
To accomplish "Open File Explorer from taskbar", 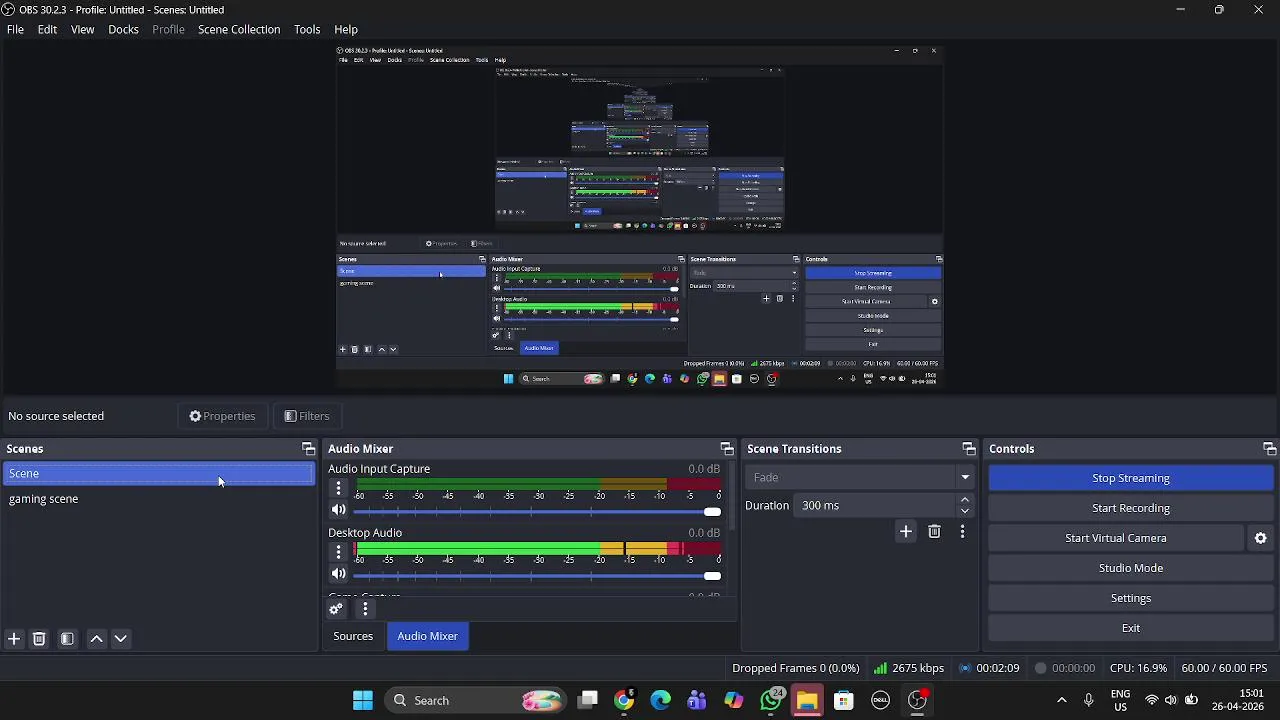I will click(807, 700).
